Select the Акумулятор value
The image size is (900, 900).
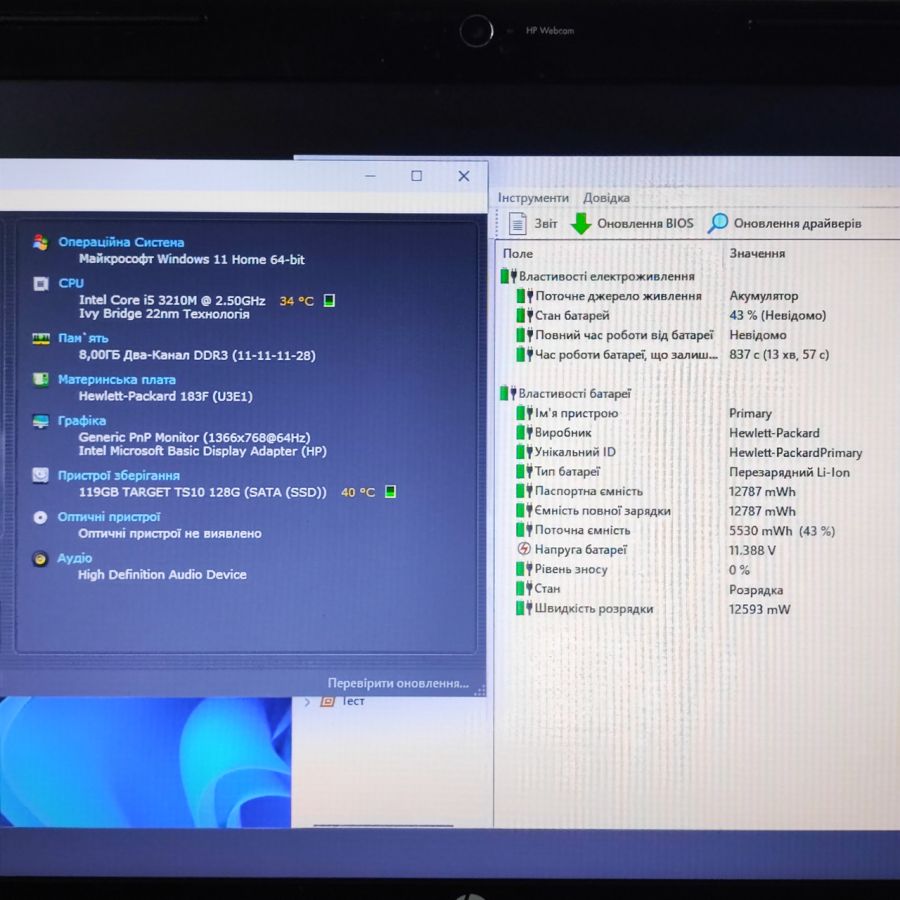tap(763, 296)
